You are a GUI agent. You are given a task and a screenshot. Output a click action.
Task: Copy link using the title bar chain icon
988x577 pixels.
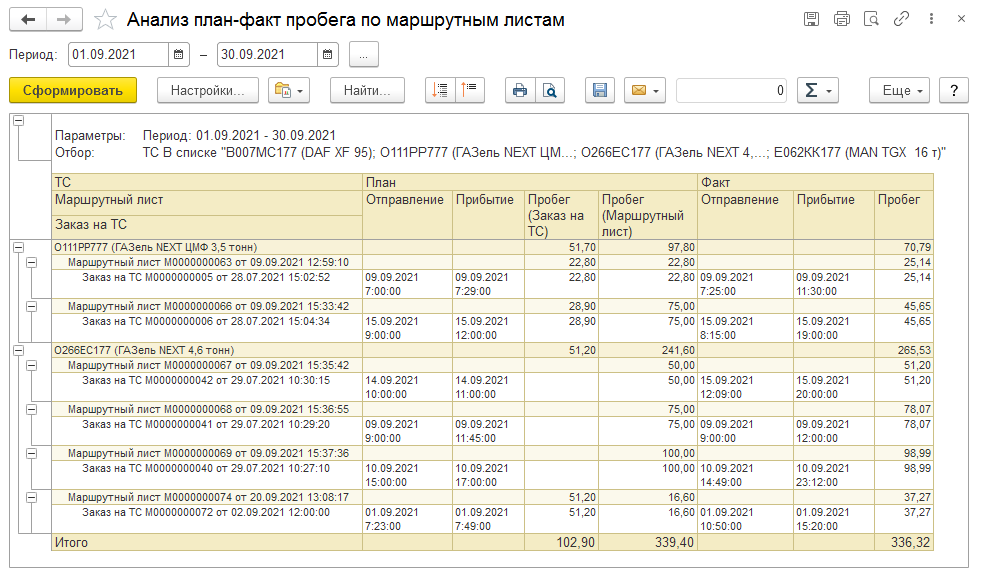[x=902, y=19]
